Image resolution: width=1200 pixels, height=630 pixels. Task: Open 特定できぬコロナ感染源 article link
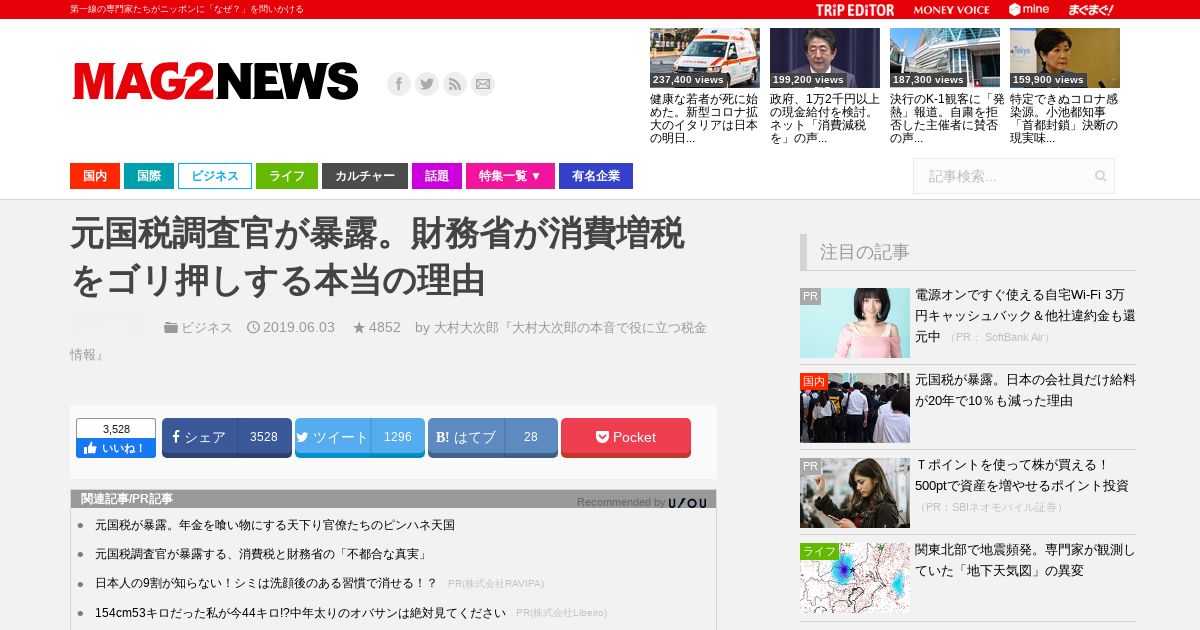point(1065,118)
